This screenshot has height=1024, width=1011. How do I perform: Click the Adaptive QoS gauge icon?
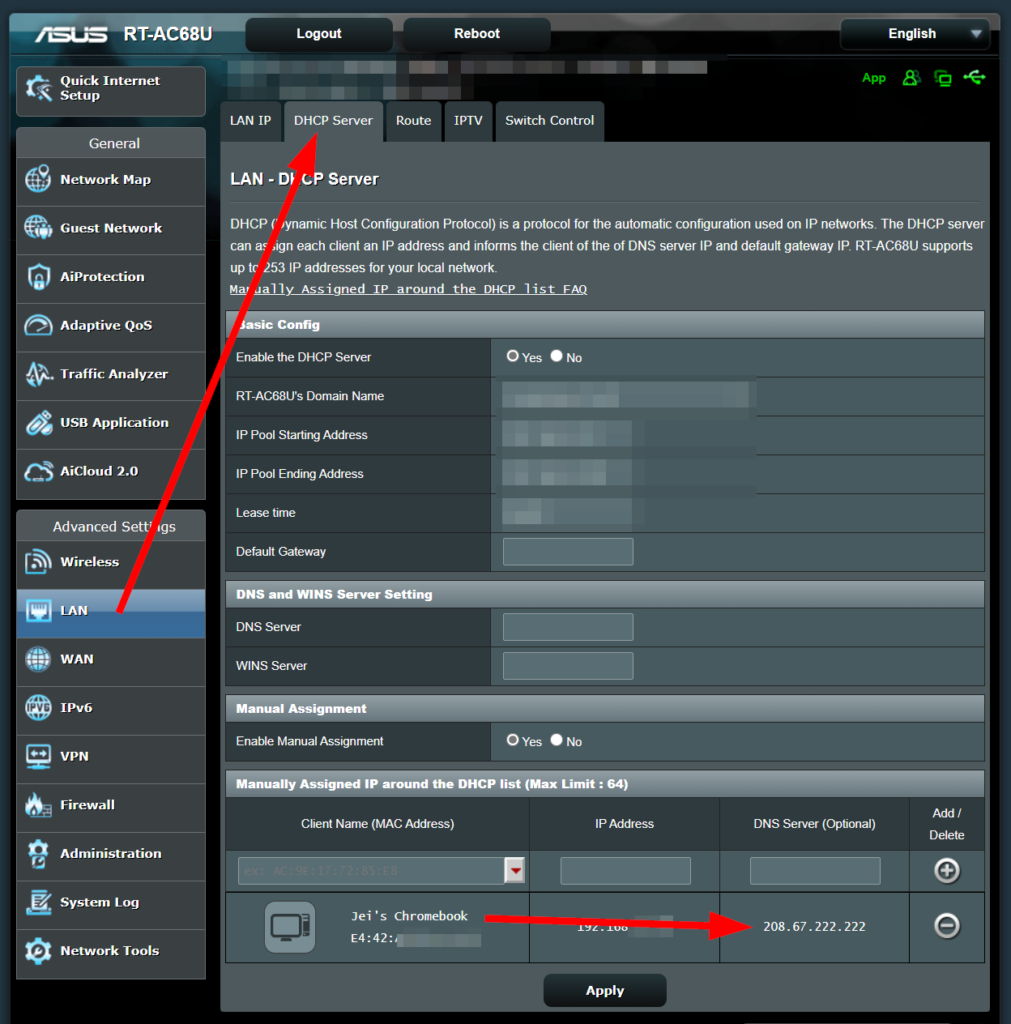[x=39, y=325]
